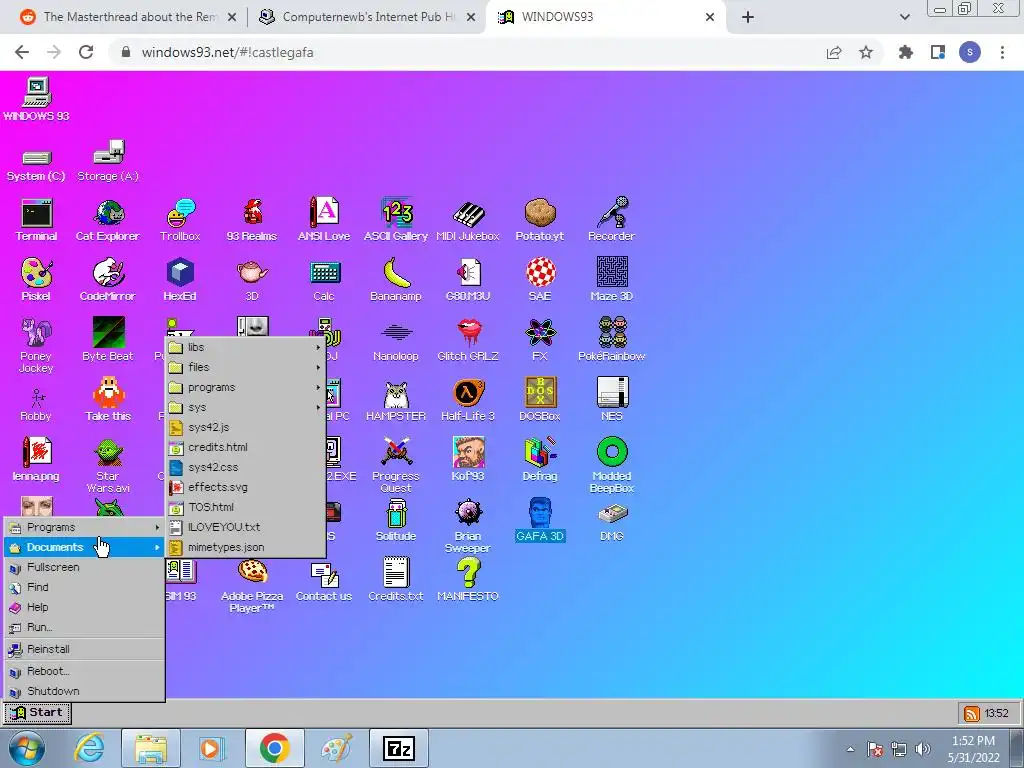Select the GAFA 3D icon
The image size is (1024, 768).
tap(539, 520)
